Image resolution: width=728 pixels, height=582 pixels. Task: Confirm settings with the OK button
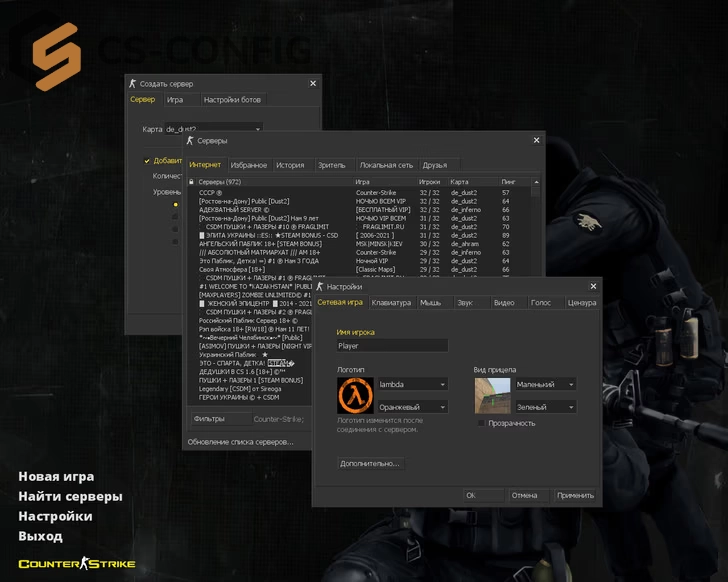483,495
